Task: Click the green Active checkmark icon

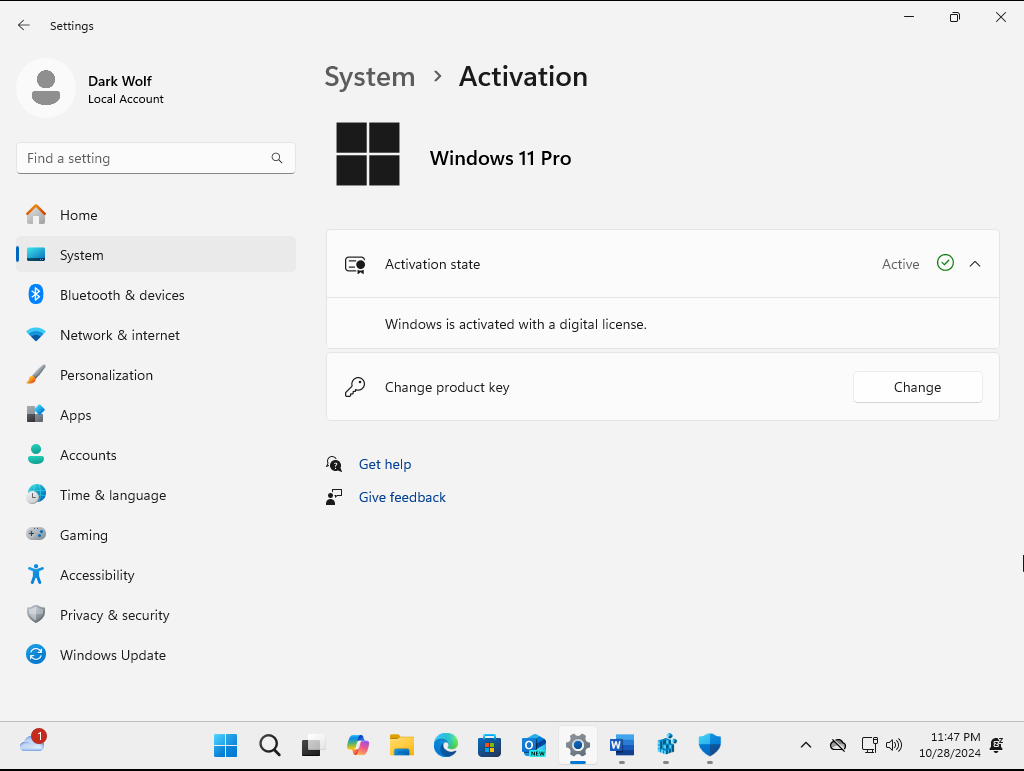Action: coord(945,263)
